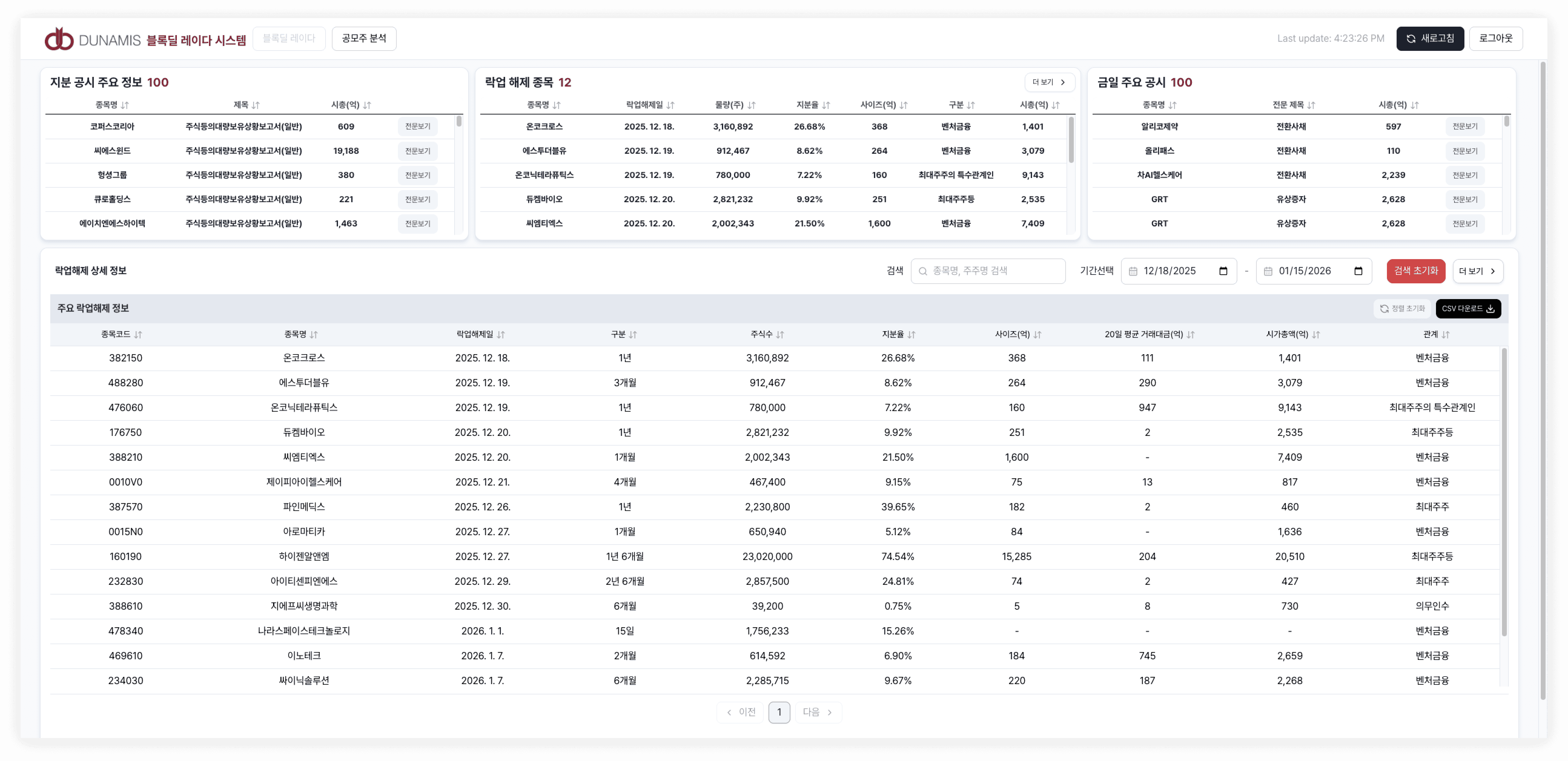Click the CSV 다운로드 download icon

[x=1490, y=309]
